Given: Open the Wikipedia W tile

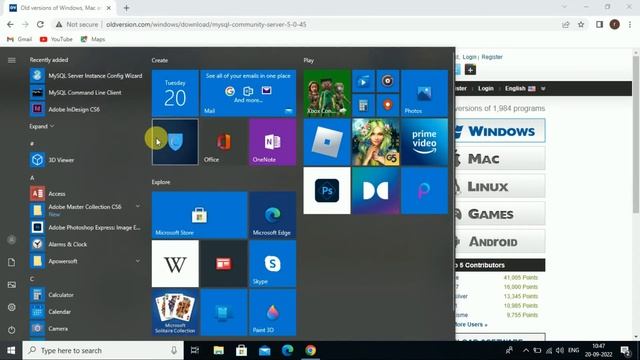Looking at the screenshot, I should point(175,264).
